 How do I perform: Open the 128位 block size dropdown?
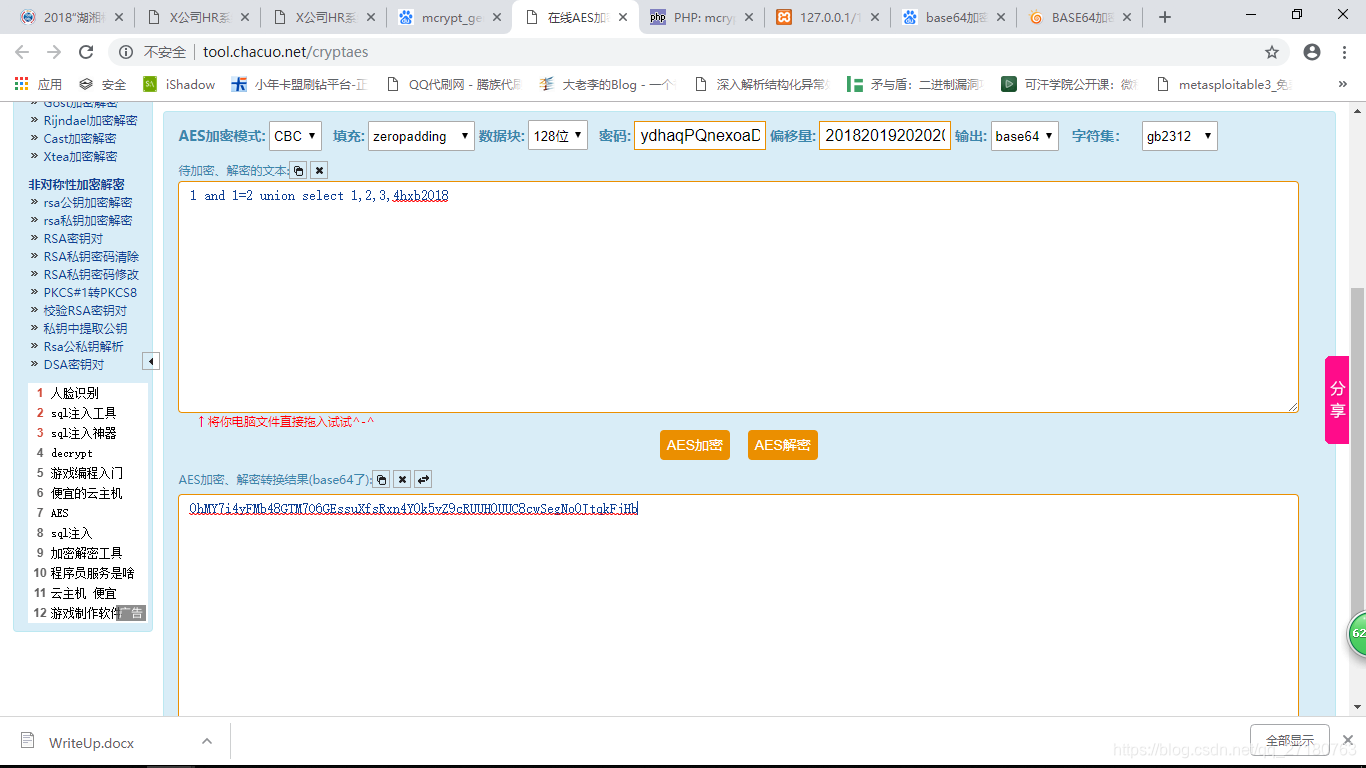558,136
